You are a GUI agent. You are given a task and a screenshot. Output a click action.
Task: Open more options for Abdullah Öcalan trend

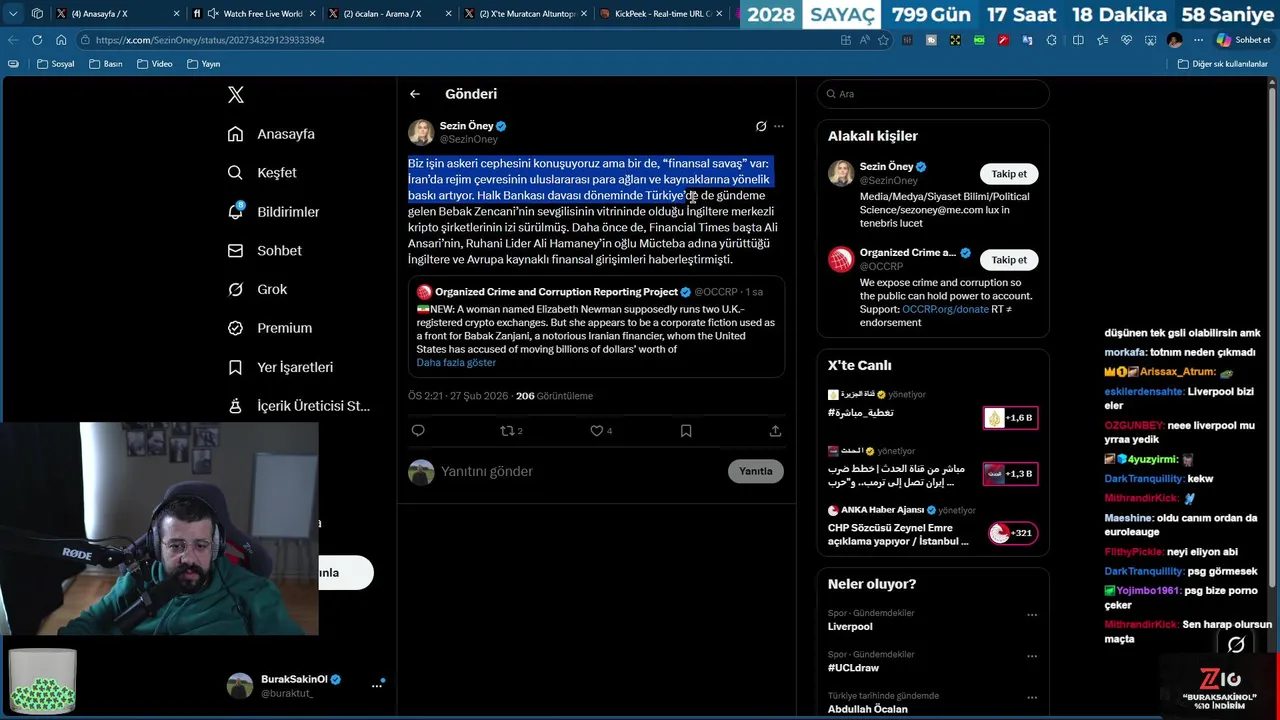click(x=1032, y=697)
